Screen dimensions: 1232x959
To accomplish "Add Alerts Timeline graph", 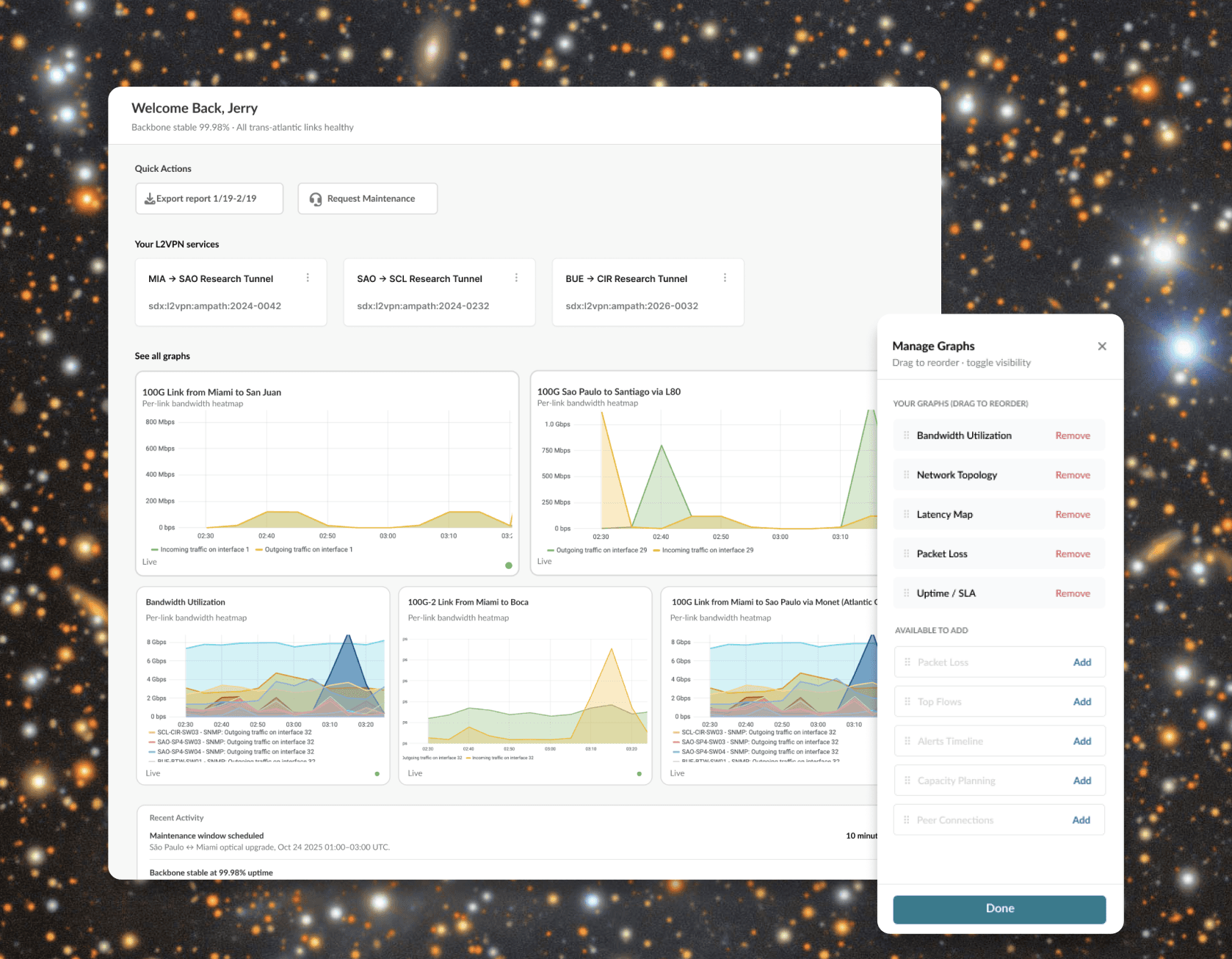I will (1082, 742).
